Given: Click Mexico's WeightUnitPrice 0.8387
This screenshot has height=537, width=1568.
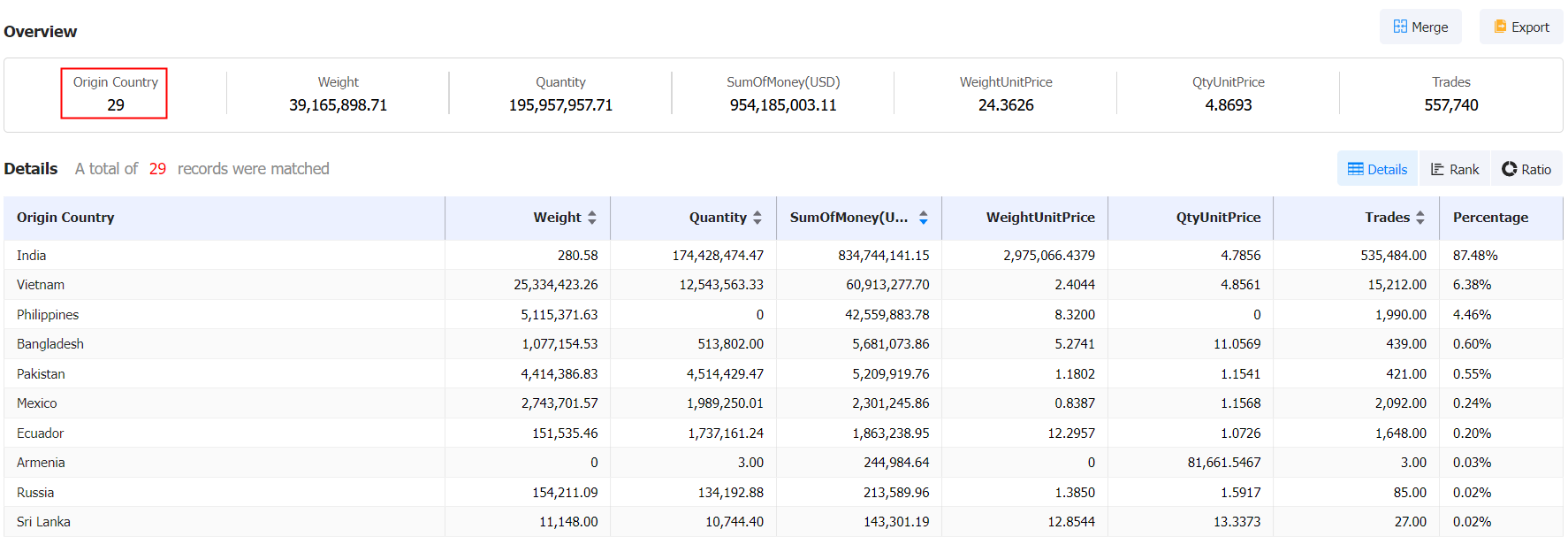Looking at the screenshot, I should coord(1075,403).
